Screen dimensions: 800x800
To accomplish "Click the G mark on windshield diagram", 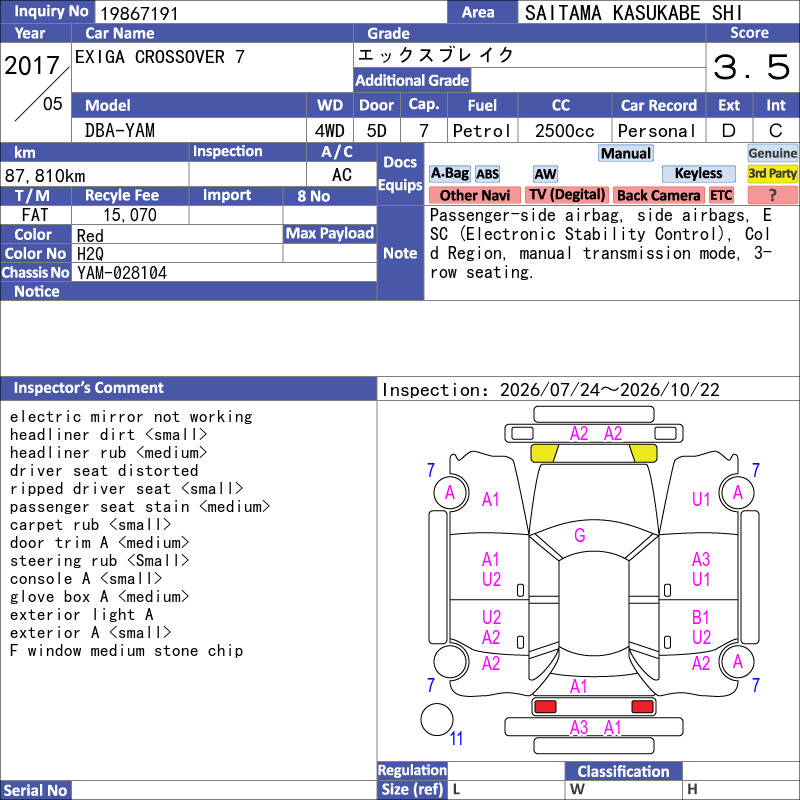I will pos(580,535).
